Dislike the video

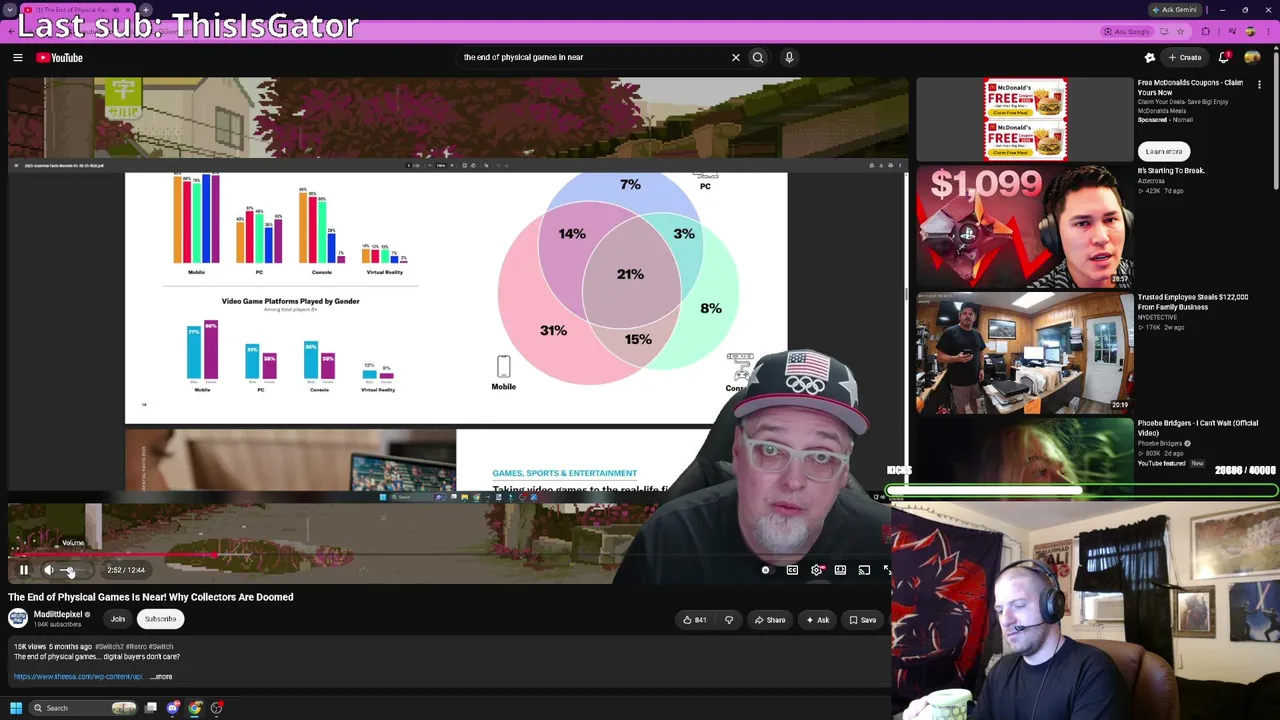click(x=729, y=620)
